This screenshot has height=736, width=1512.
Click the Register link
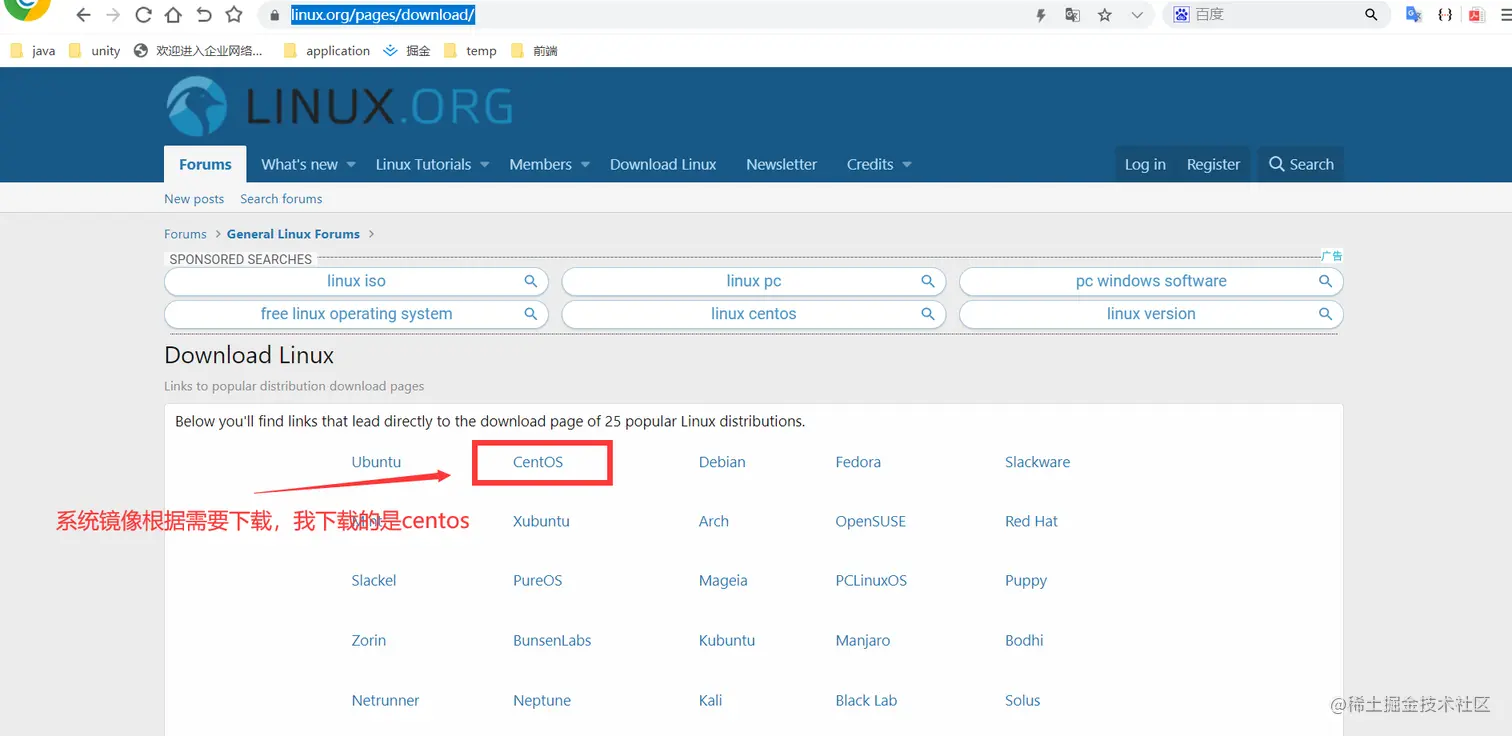click(1213, 164)
